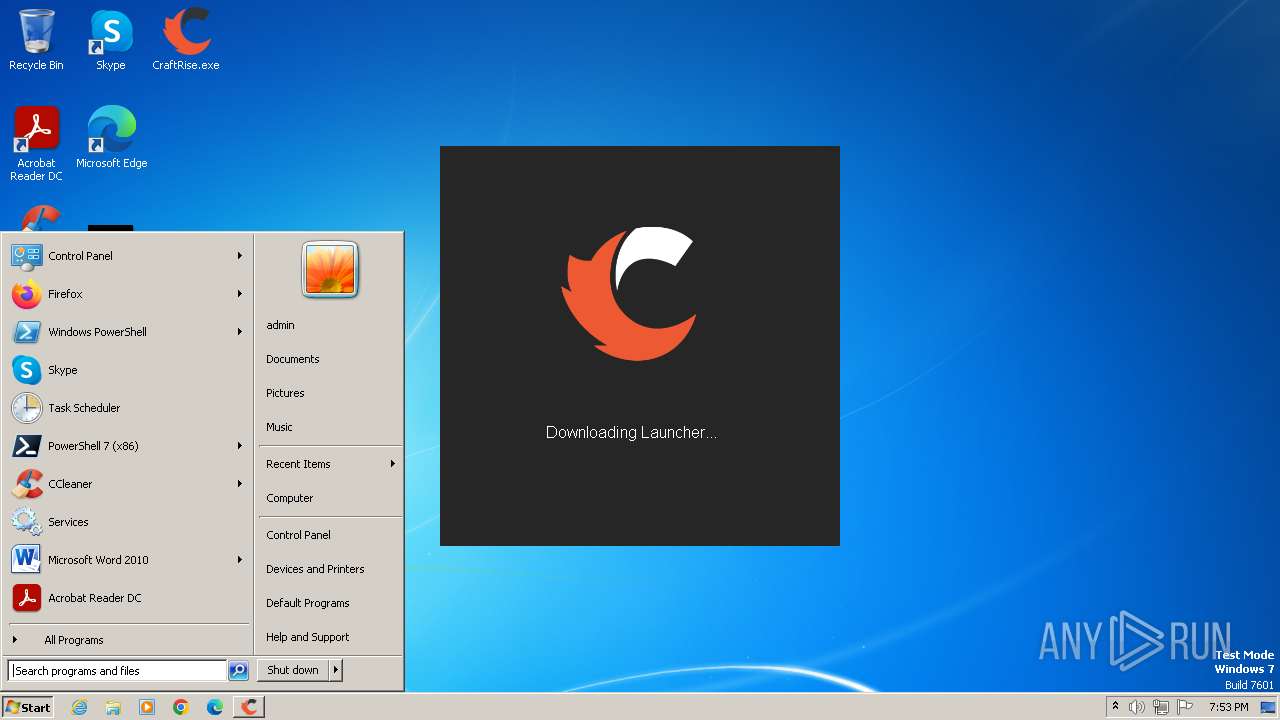
Task: Launch Skype from the desktop shortcut
Action: click(x=111, y=40)
